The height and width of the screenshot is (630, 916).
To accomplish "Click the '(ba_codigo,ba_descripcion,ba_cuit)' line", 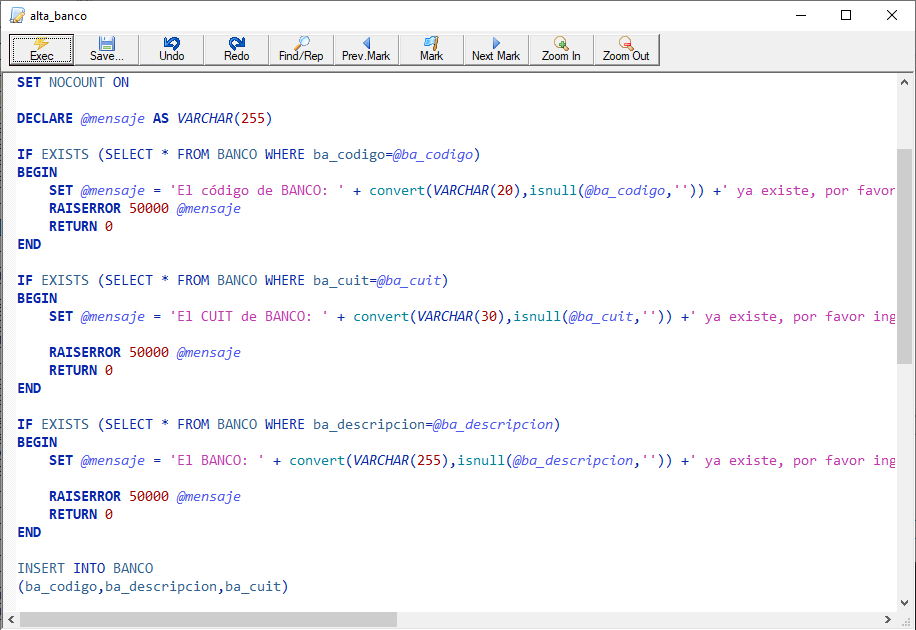I will point(152,587).
